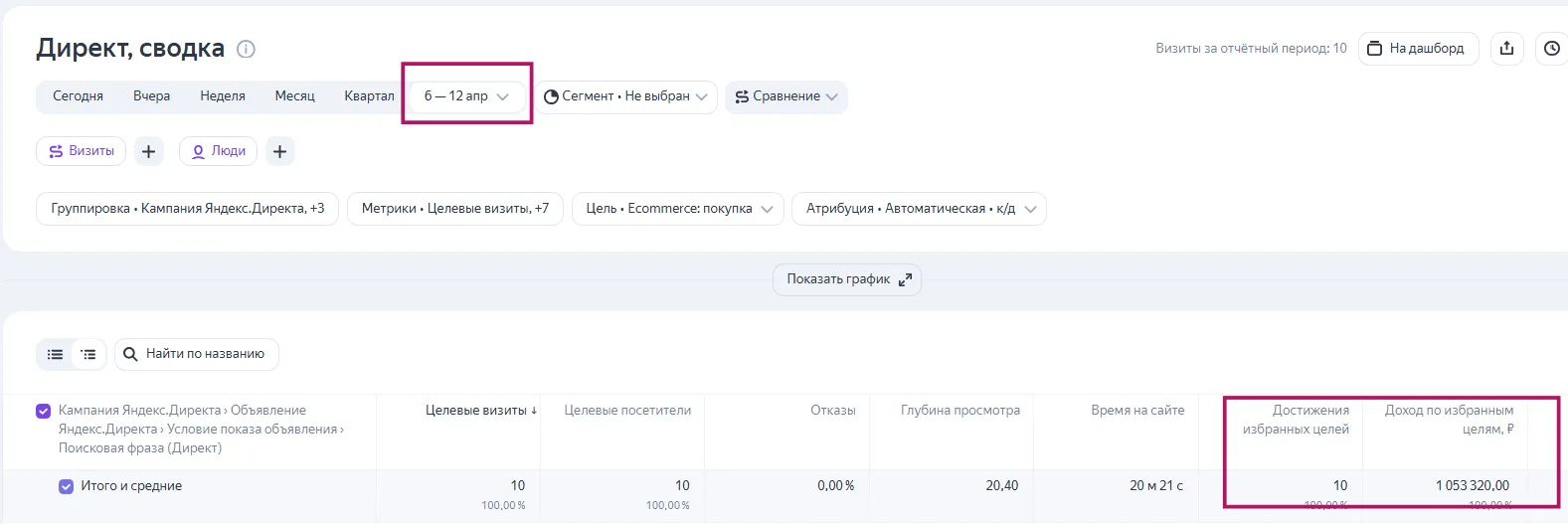This screenshot has width=1568, height=524.
Task: Open the Цель • Ecommerce: покупка dropdown
Action: [678, 209]
